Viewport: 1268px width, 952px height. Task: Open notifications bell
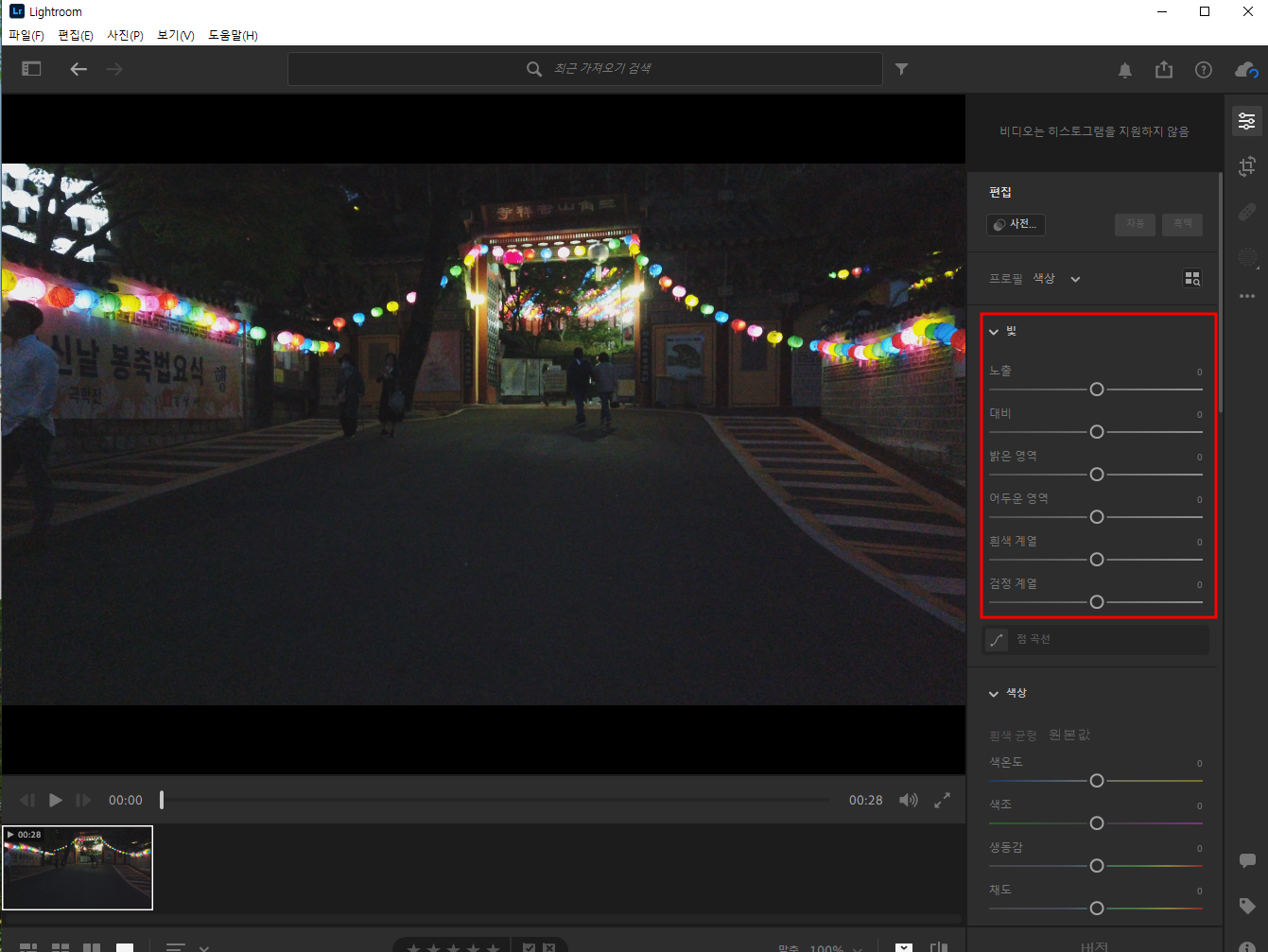(x=1125, y=70)
